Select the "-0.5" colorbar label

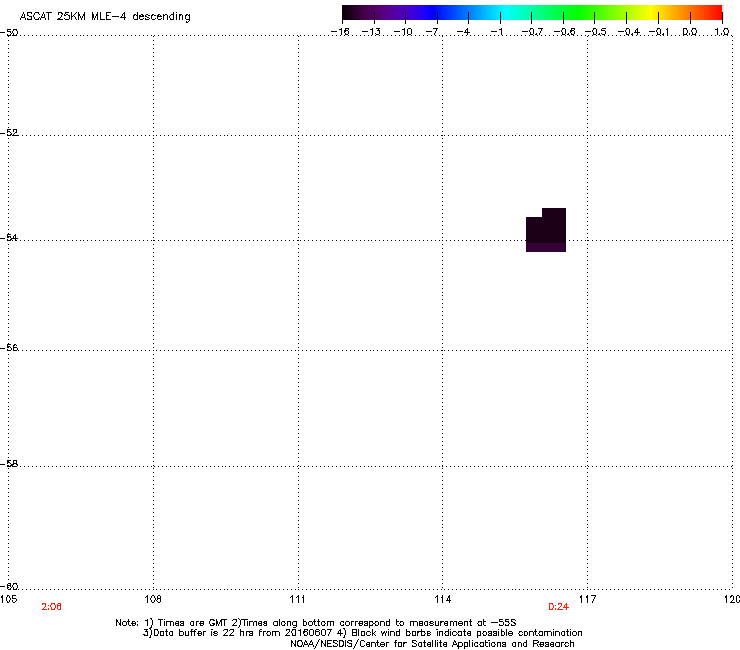tap(596, 32)
